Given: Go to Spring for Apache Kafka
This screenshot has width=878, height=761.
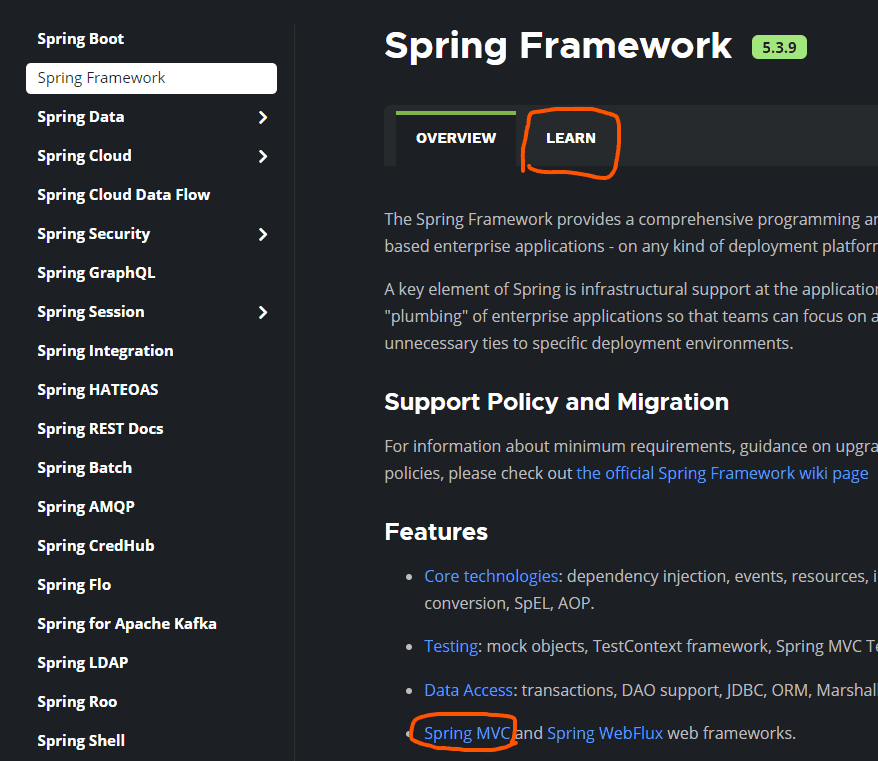Looking at the screenshot, I should (127, 624).
